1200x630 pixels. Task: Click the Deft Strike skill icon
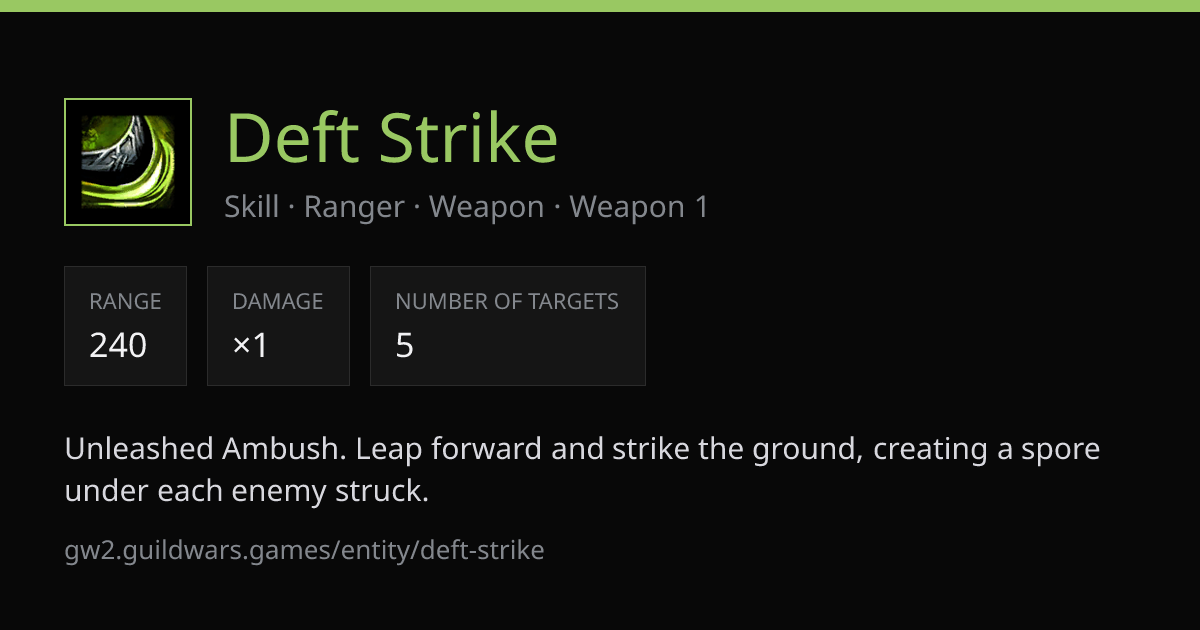click(128, 162)
